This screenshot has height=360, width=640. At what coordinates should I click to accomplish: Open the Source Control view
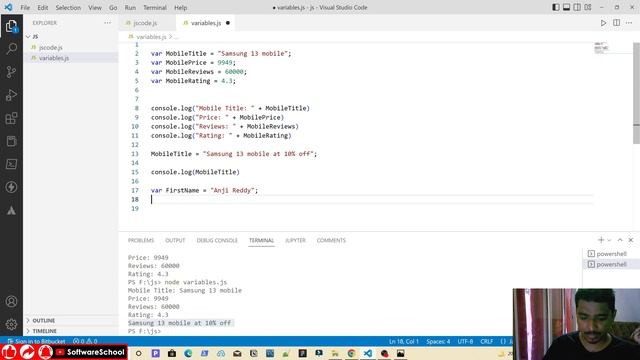(11, 72)
